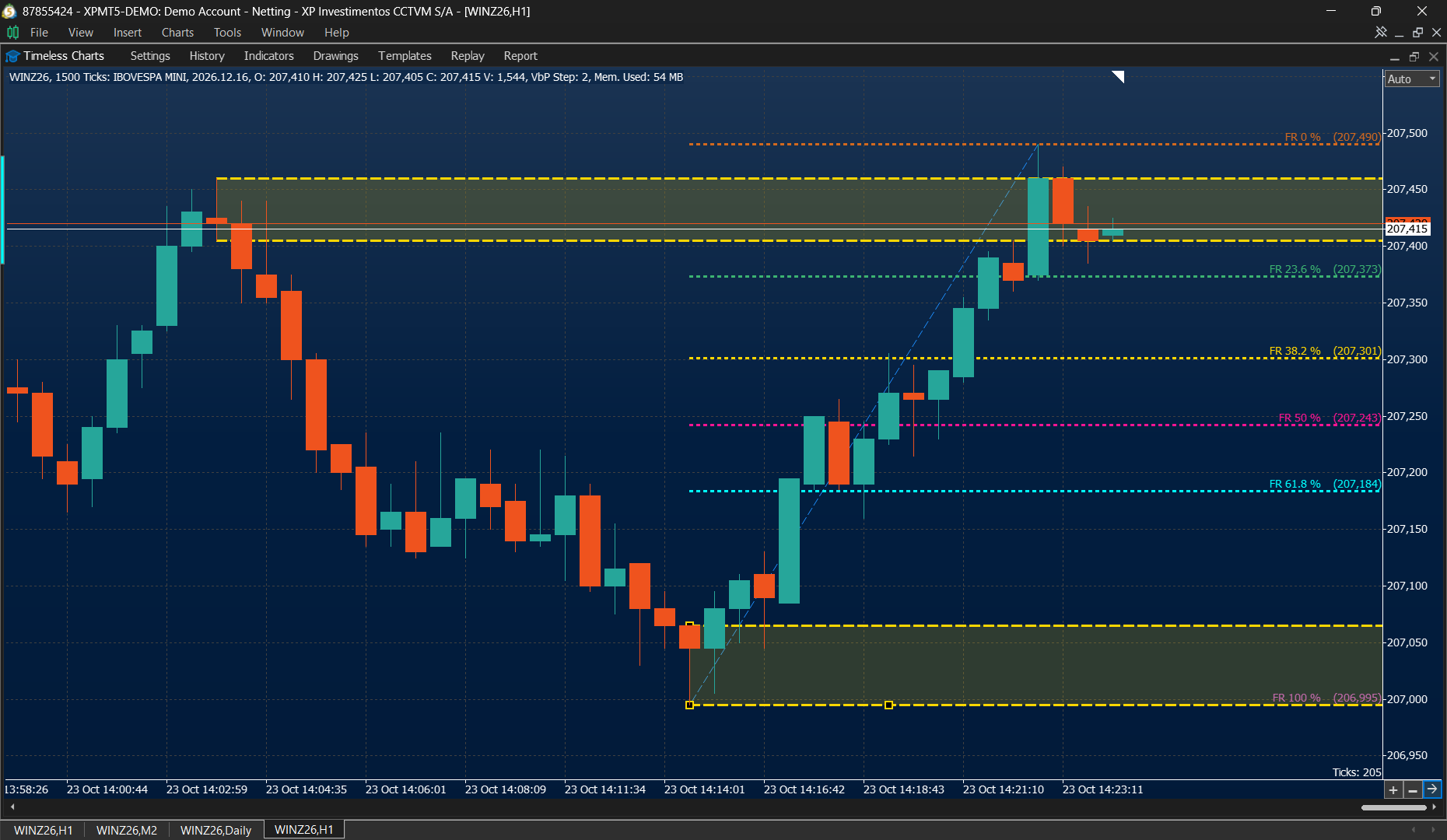Open the Charts menu
This screenshot has height=840, width=1447.
[177, 32]
